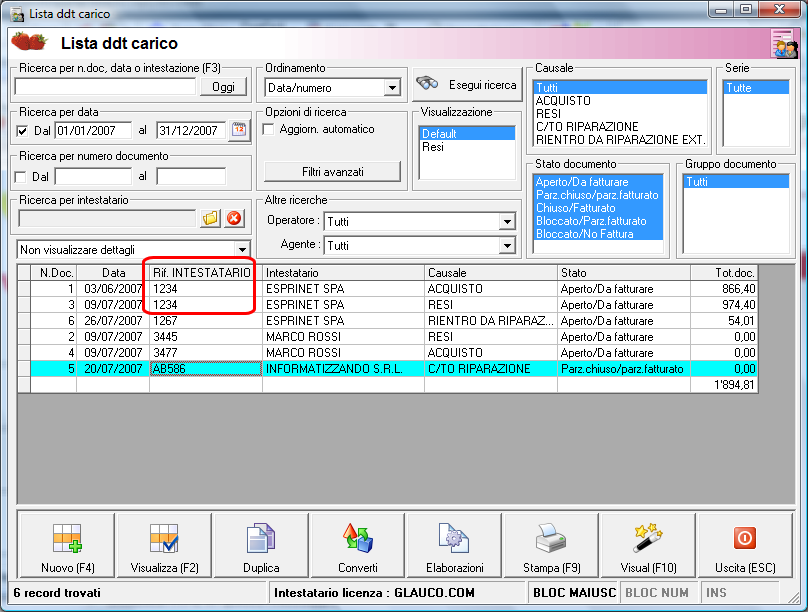The image size is (808, 612).
Task: Clear intestatario with red X icon
Action: tap(234, 218)
